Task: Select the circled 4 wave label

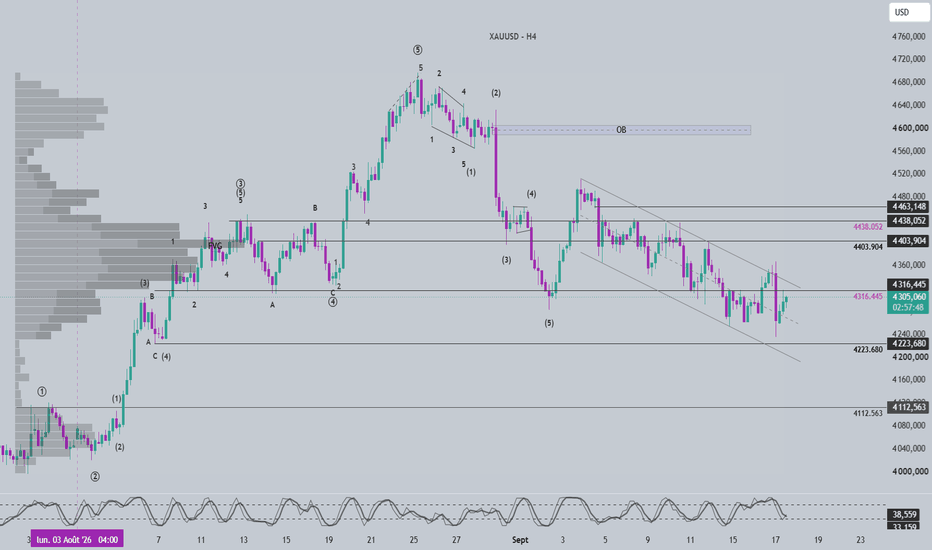Action: click(x=333, y=302)
